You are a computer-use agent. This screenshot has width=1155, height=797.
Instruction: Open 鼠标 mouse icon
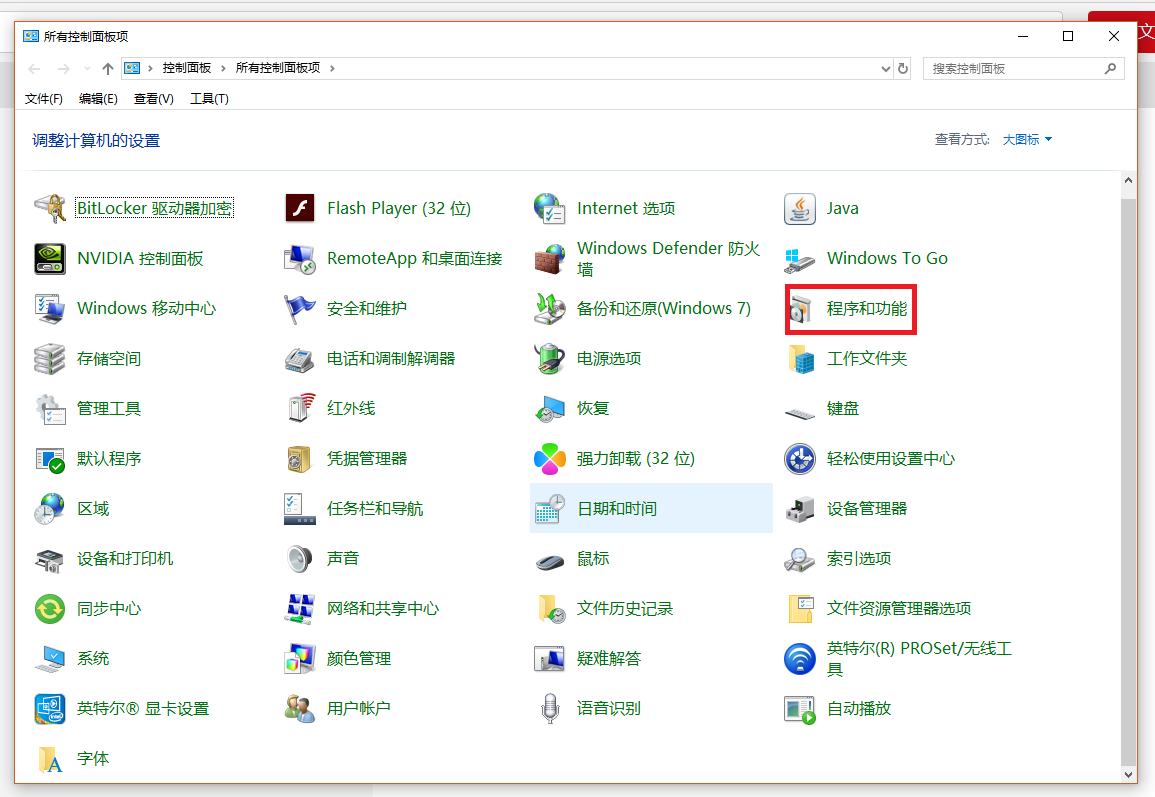coord(550,562)
